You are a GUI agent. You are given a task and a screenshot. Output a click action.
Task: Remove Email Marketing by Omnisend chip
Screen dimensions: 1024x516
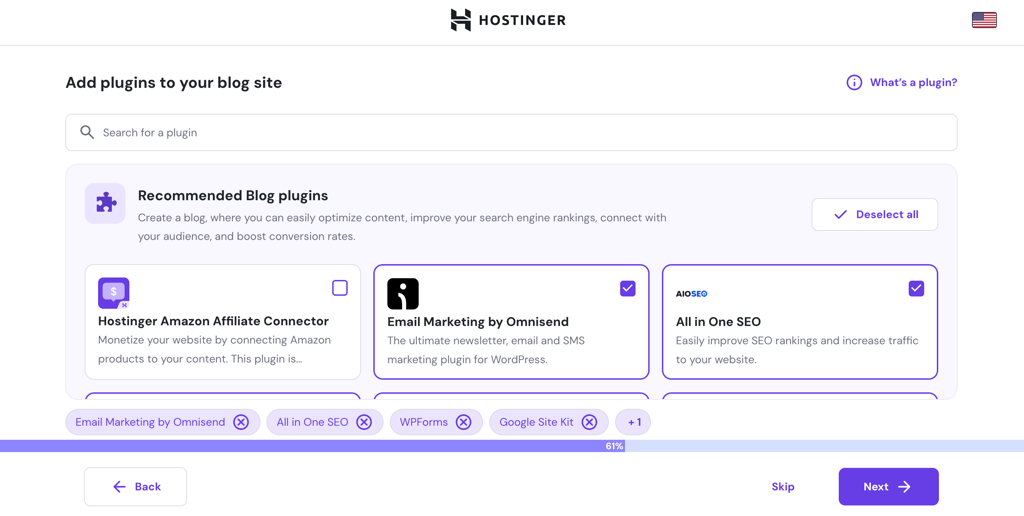[x=241, y=422]
